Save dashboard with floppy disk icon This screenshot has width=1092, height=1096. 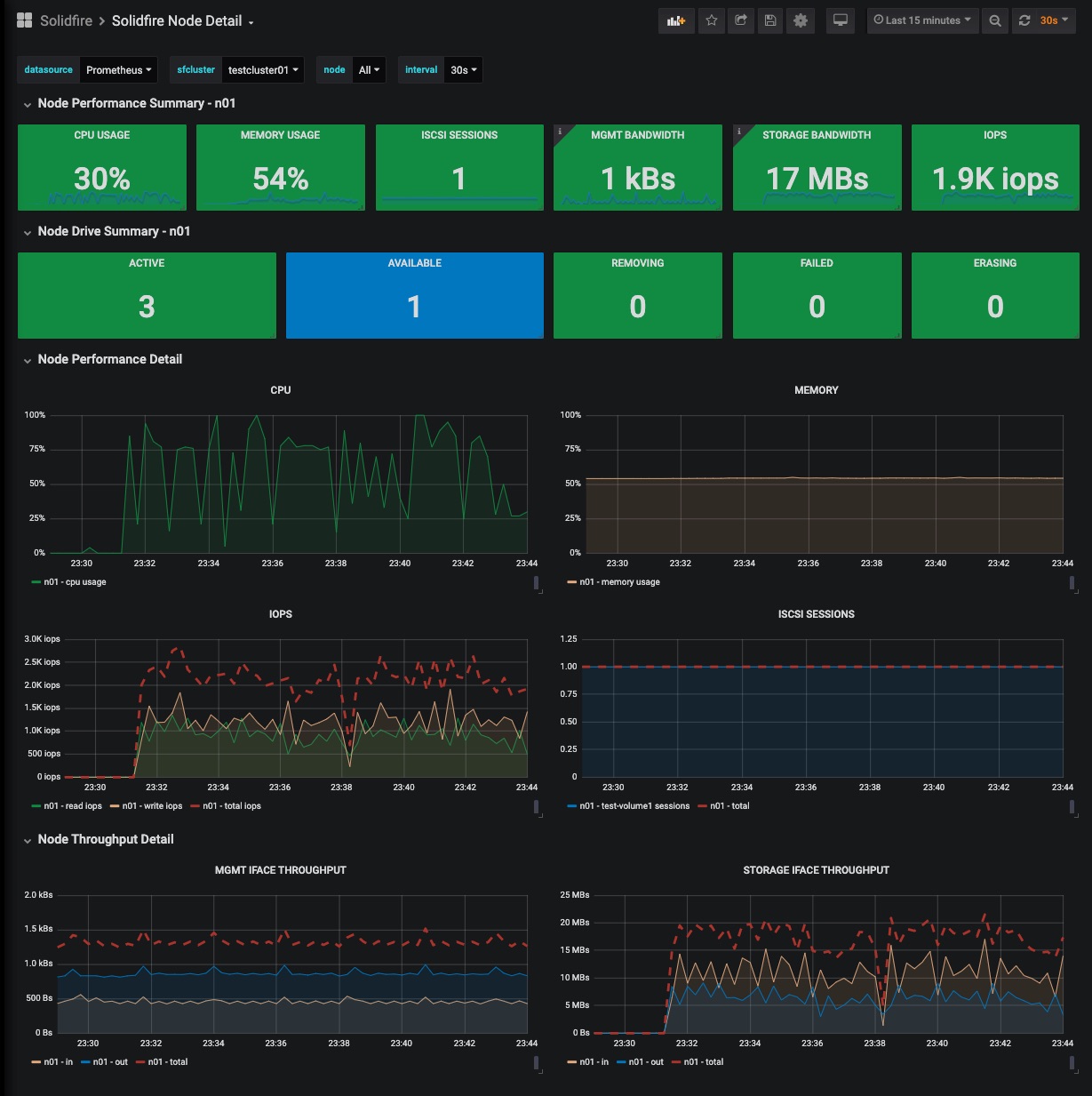(x=770, y=20)
